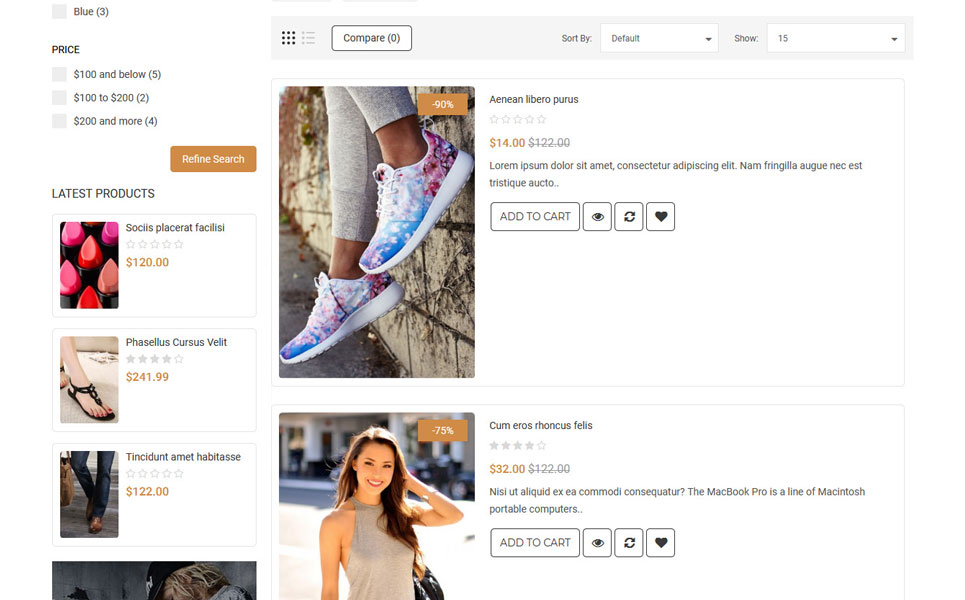
Task: Rate Aenean libero purus with stars
Action: coord(518,119)
